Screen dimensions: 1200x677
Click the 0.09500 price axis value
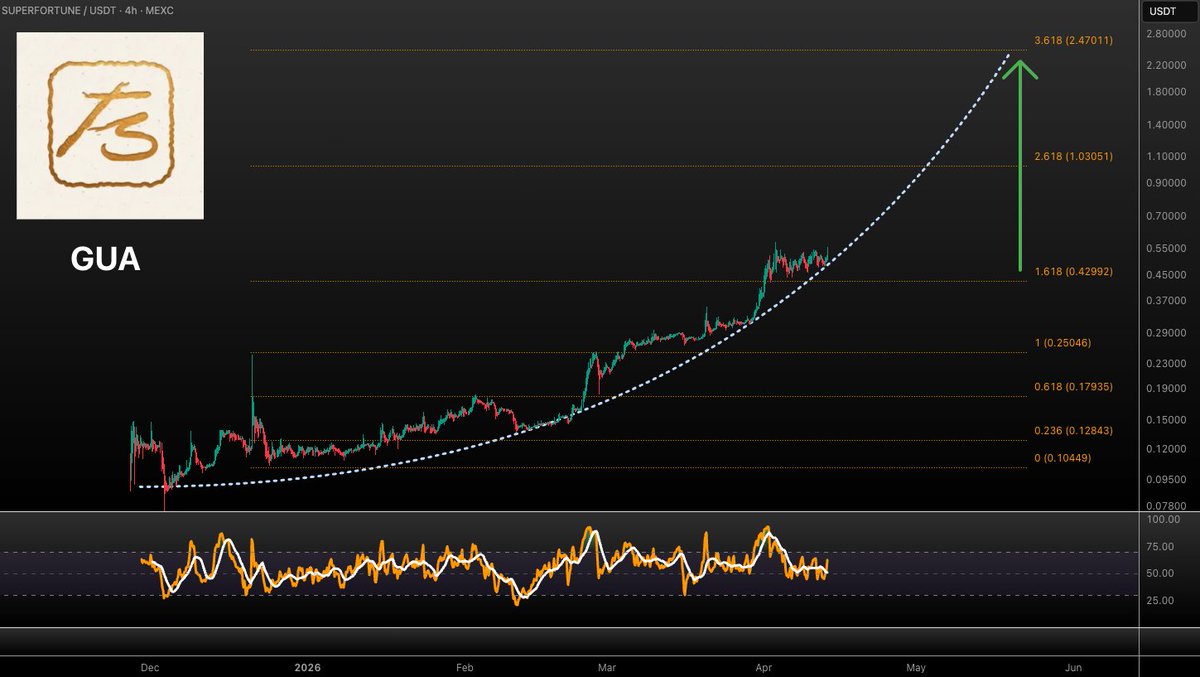tap(1166, 480)
